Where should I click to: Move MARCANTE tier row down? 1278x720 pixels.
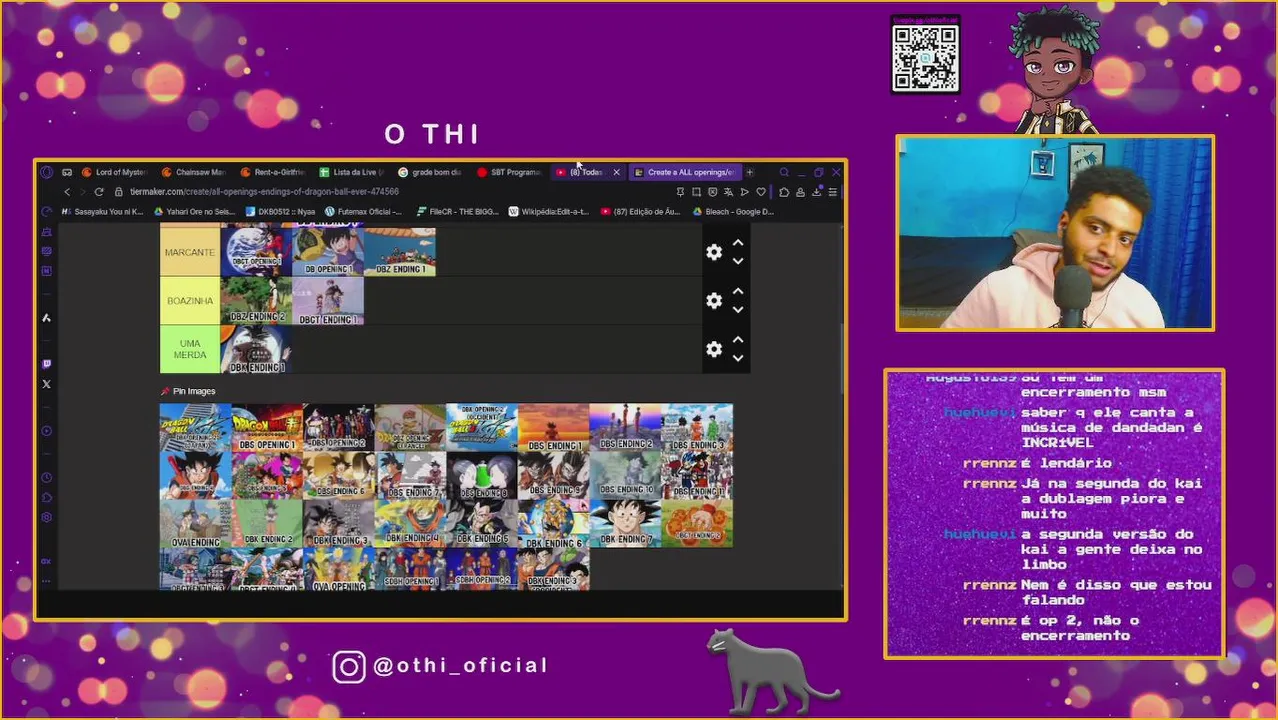[738, 261]
